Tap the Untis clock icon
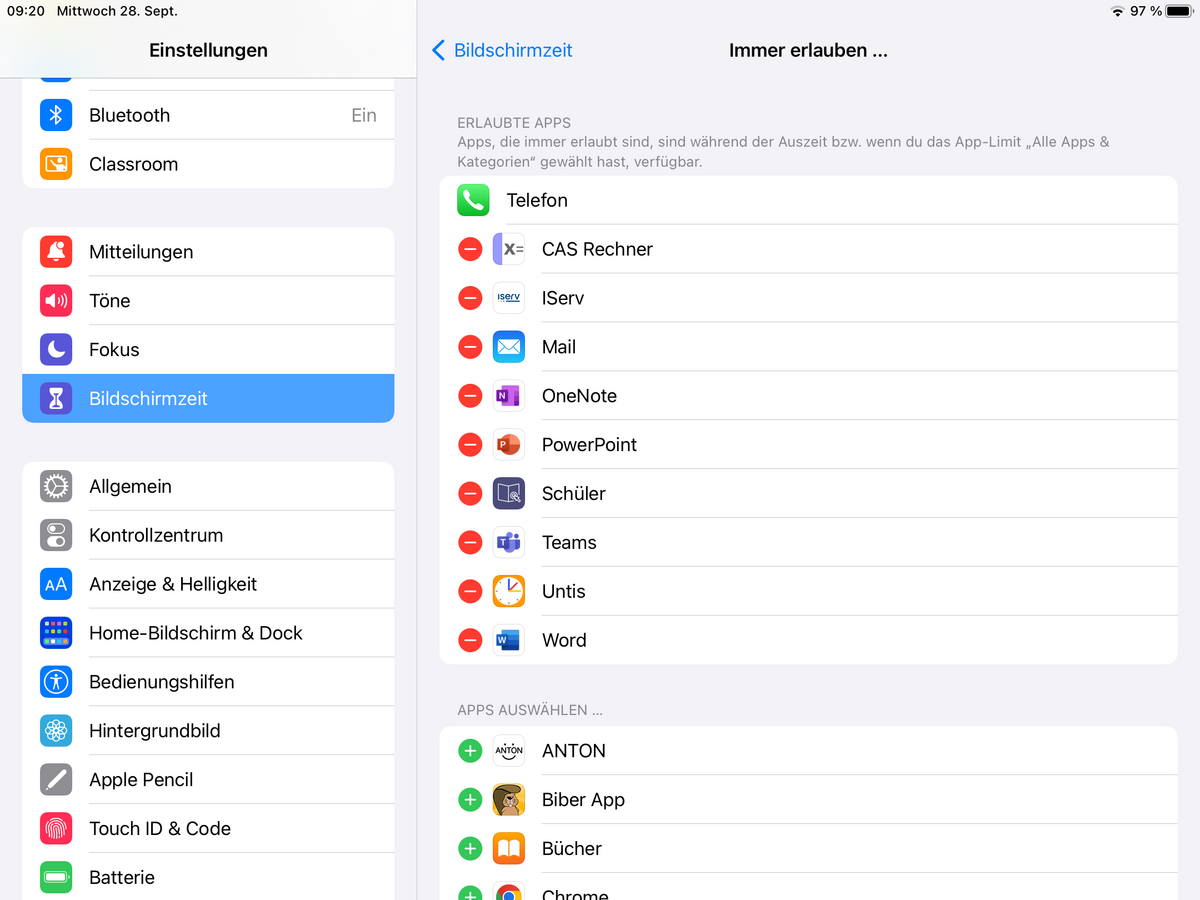 509,591
